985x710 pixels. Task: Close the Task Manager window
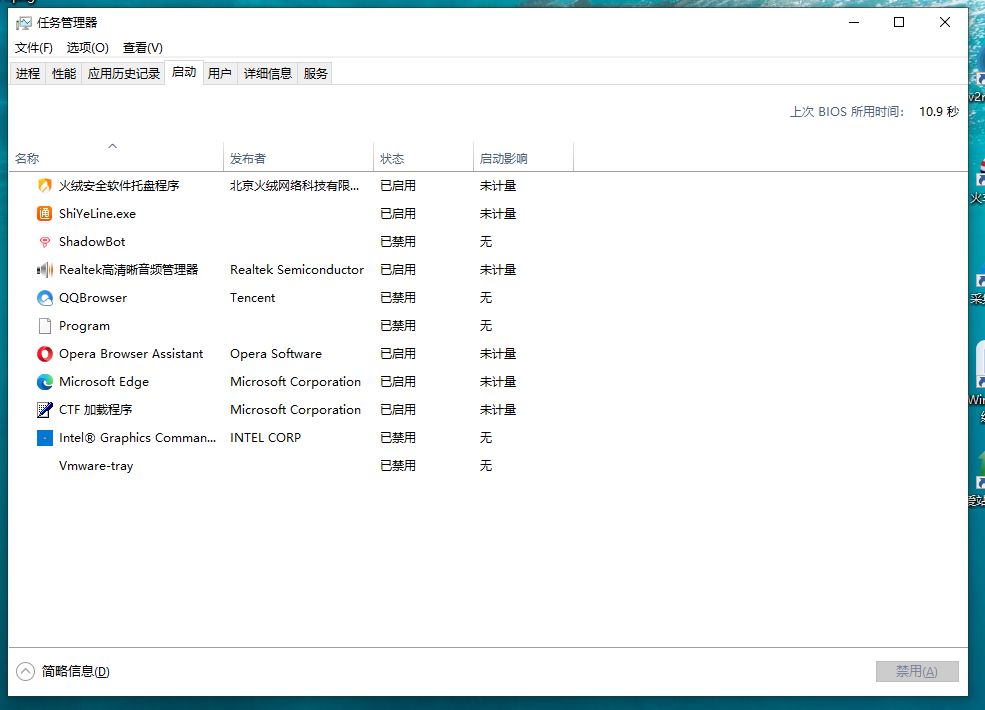coord(944,22)
